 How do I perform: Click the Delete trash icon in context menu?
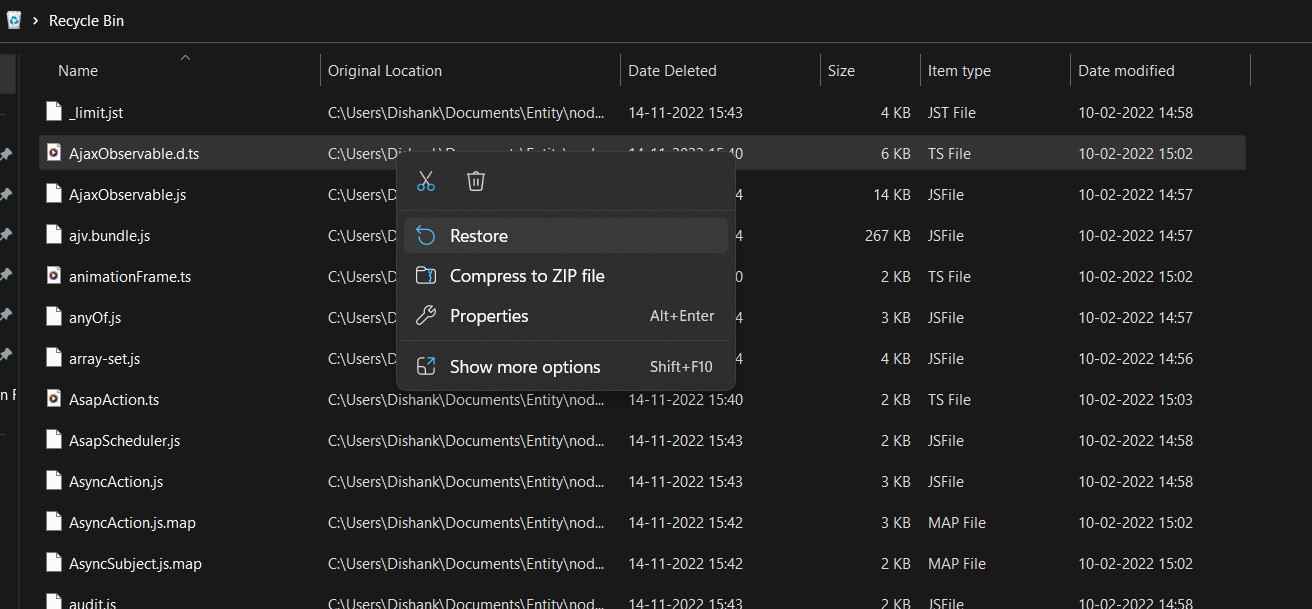pyautogui.click(x=475, y=180)
